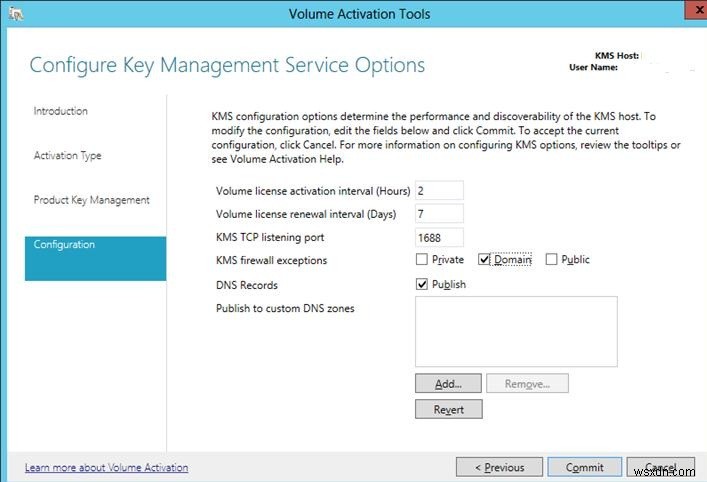The height and width of the screenshot is (482, 707).
Task: Select the Product Key Management step
Action: pyautogui.click(x=91, y=200)
